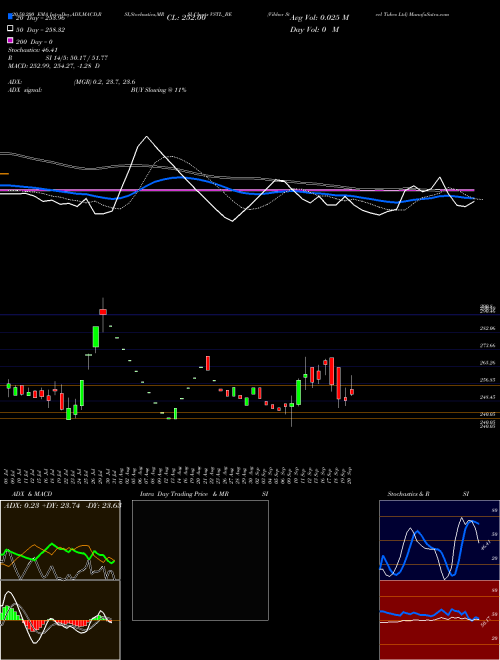Click the 'Avg Vol: 0.025 M' label

[319, 18]
